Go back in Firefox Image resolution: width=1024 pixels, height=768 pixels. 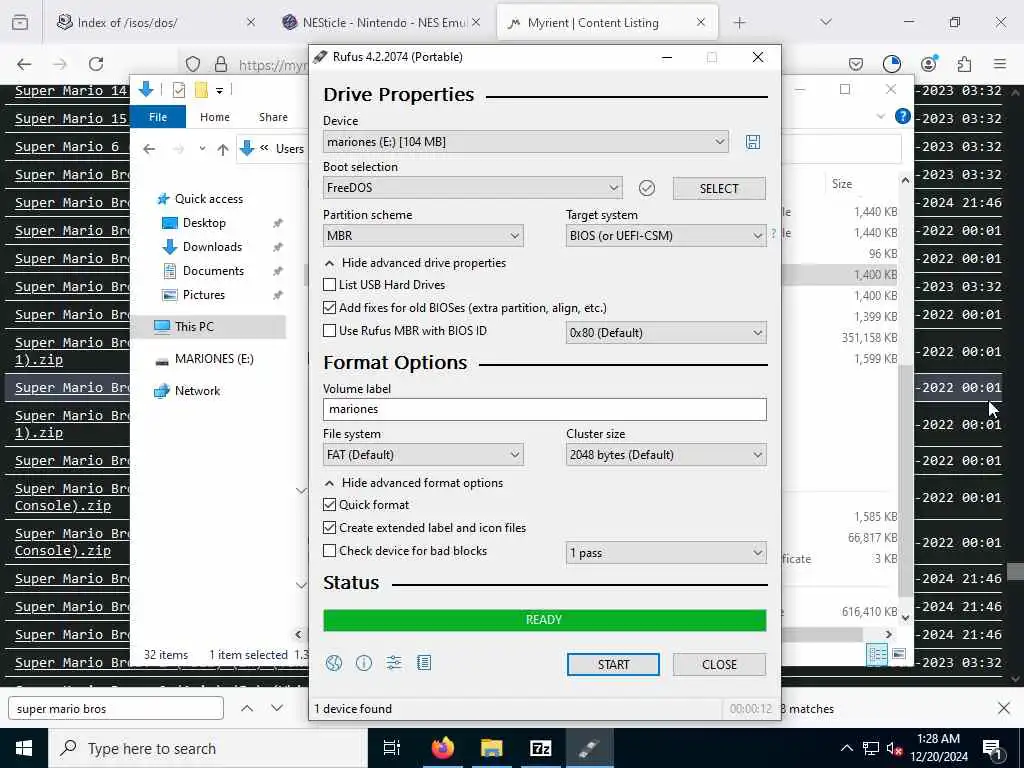(x=24, y=64)
